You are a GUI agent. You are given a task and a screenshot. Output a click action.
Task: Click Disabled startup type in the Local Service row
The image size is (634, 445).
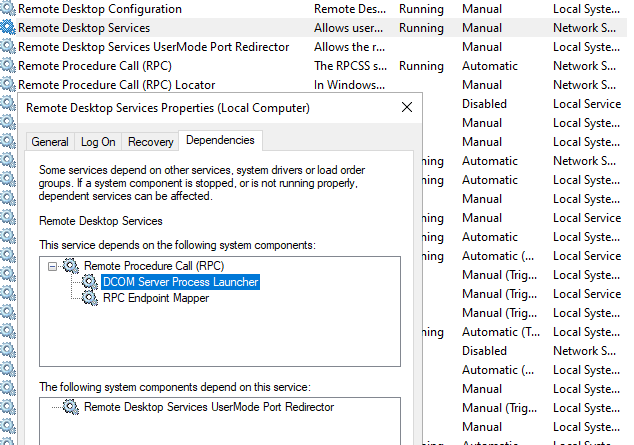484,104
